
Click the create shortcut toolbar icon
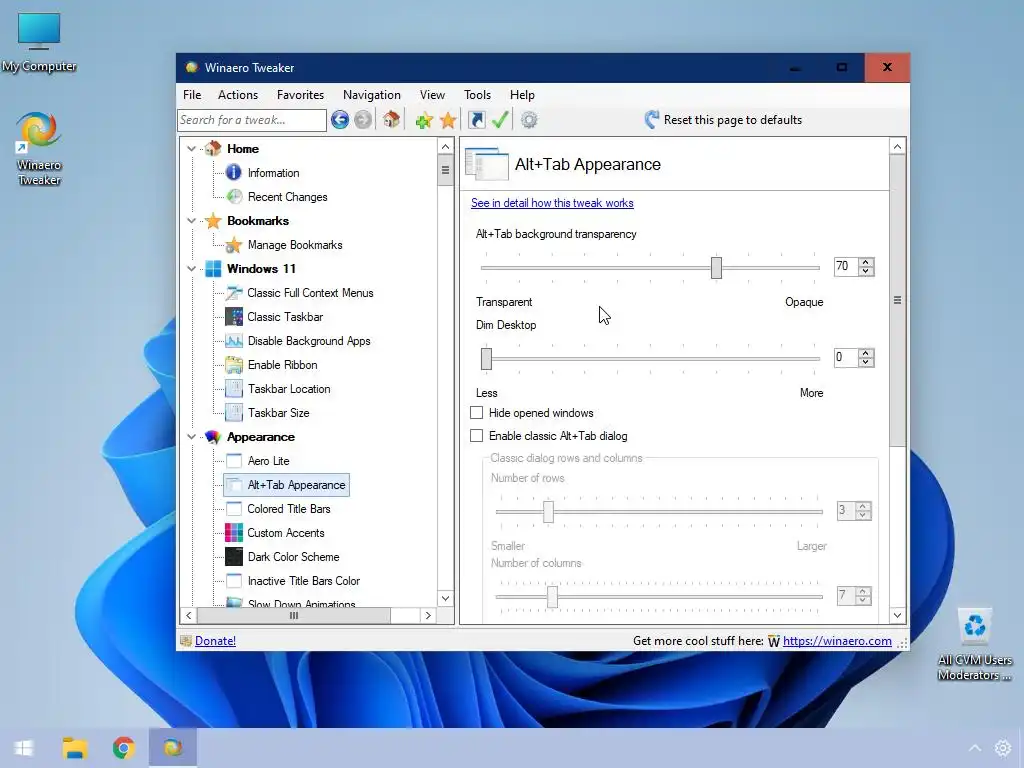click(x=477, y=120)
